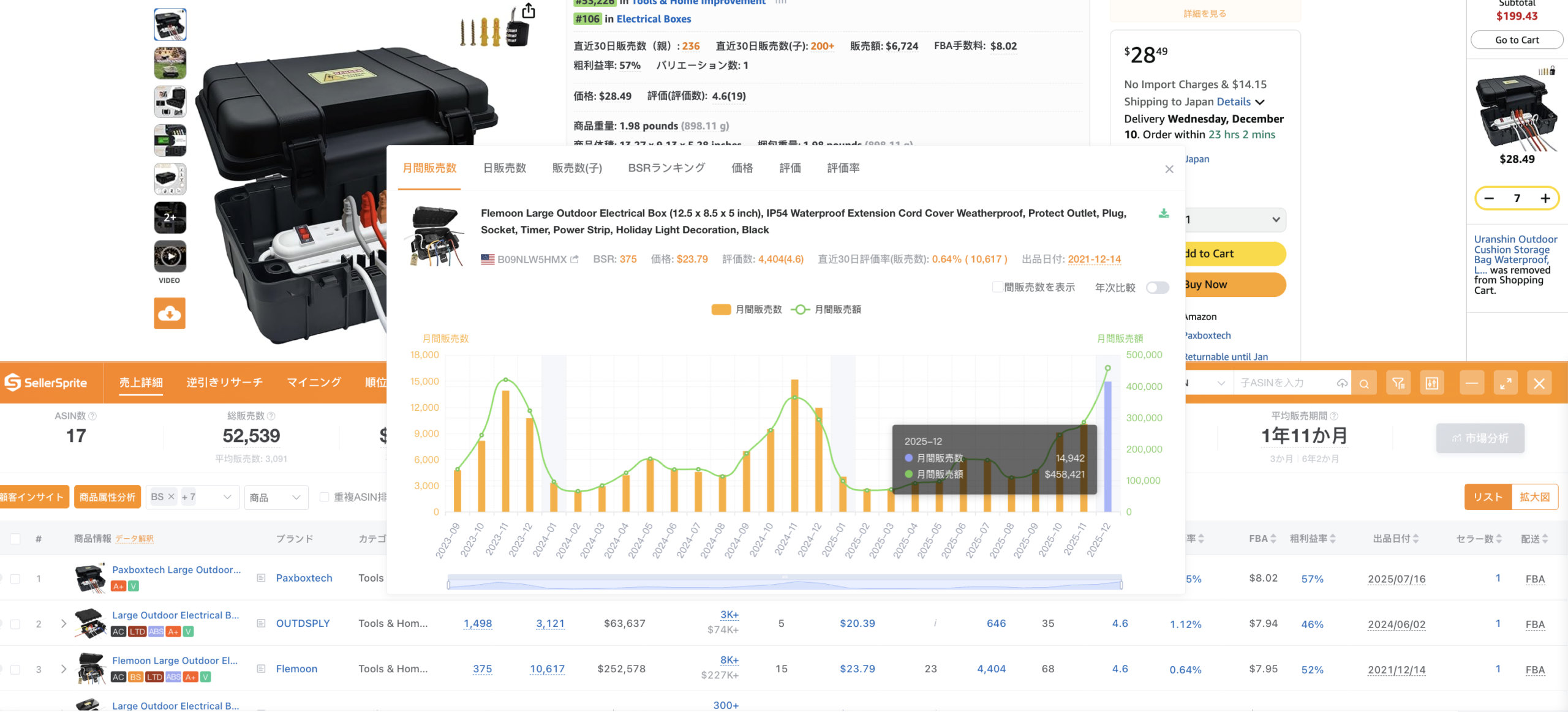
Task: Open external link icon next to B09NLW5HMX
Action: [575, 260]
